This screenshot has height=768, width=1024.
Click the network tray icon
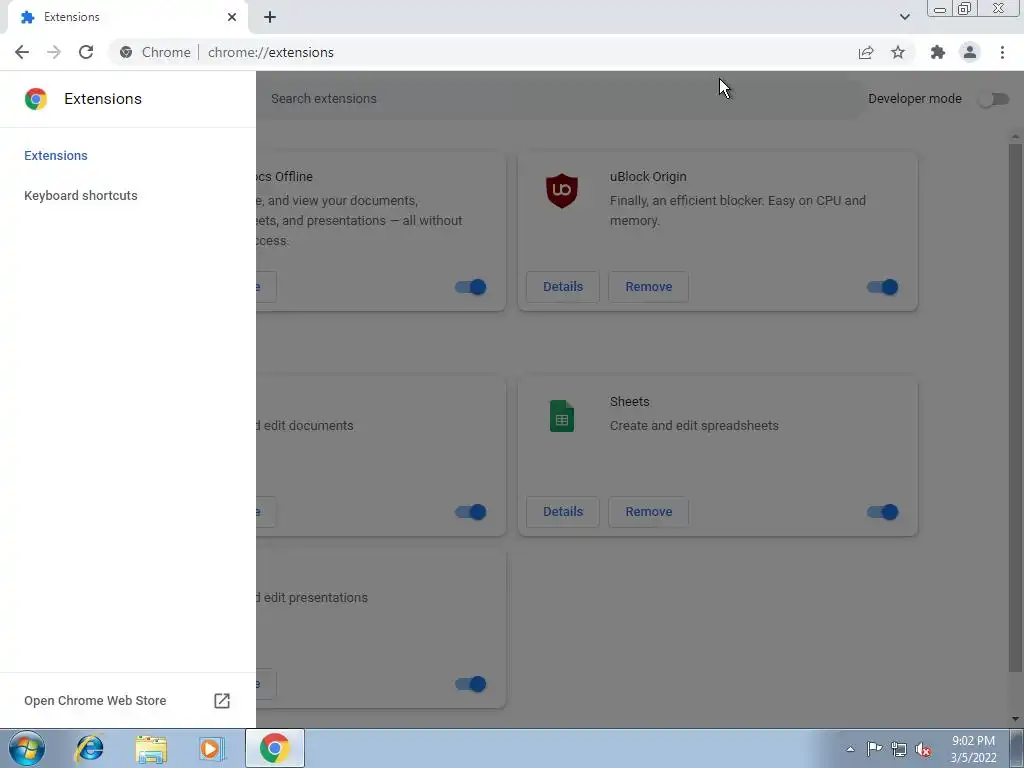(899, 750)
